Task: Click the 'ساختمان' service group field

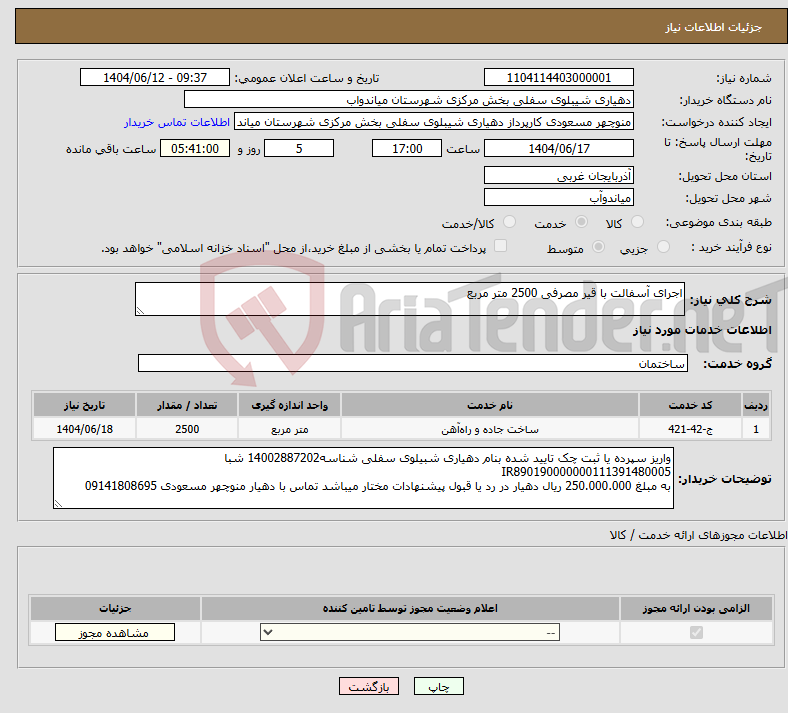Action: (x=411, y=364)
